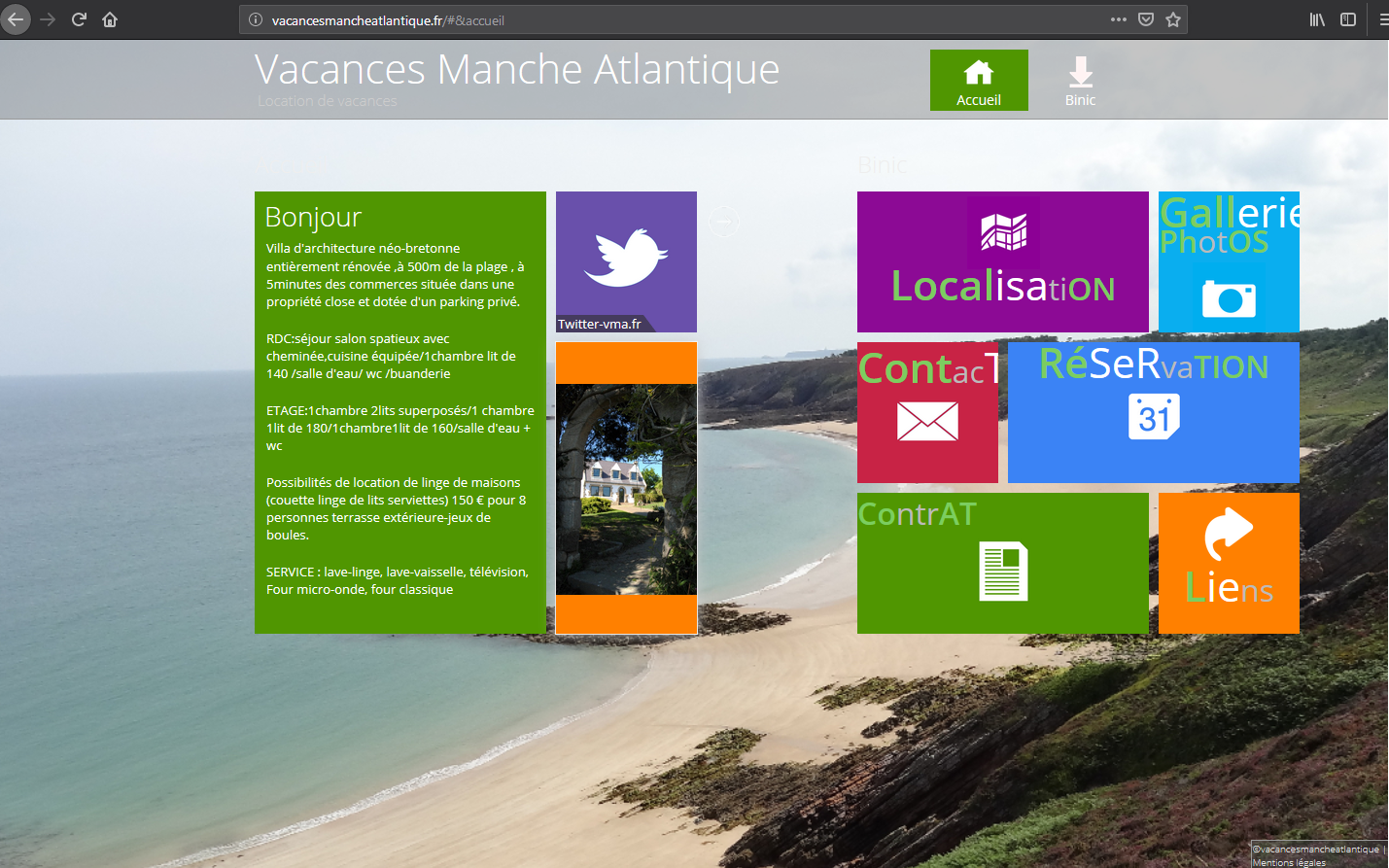Open the villa photo thumbnail

click(x=626, y=489)
